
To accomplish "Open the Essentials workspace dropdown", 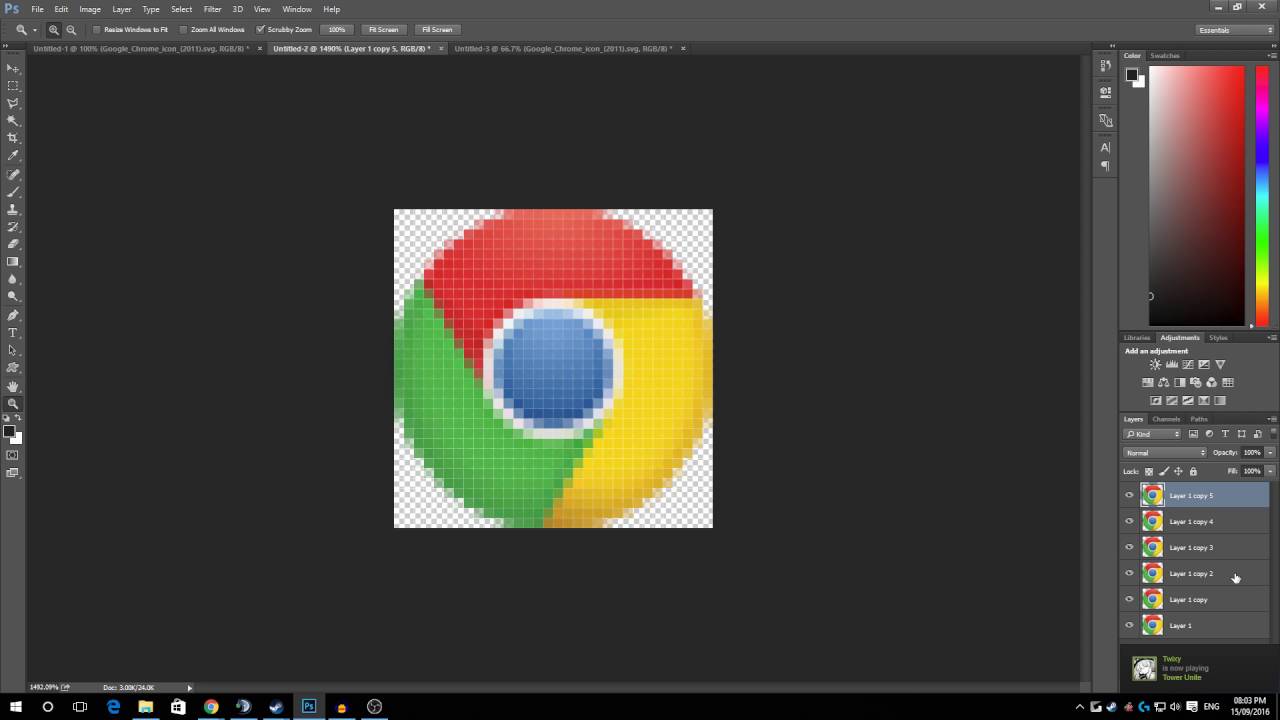I will pyautogui.click(x=1236, y=30).
